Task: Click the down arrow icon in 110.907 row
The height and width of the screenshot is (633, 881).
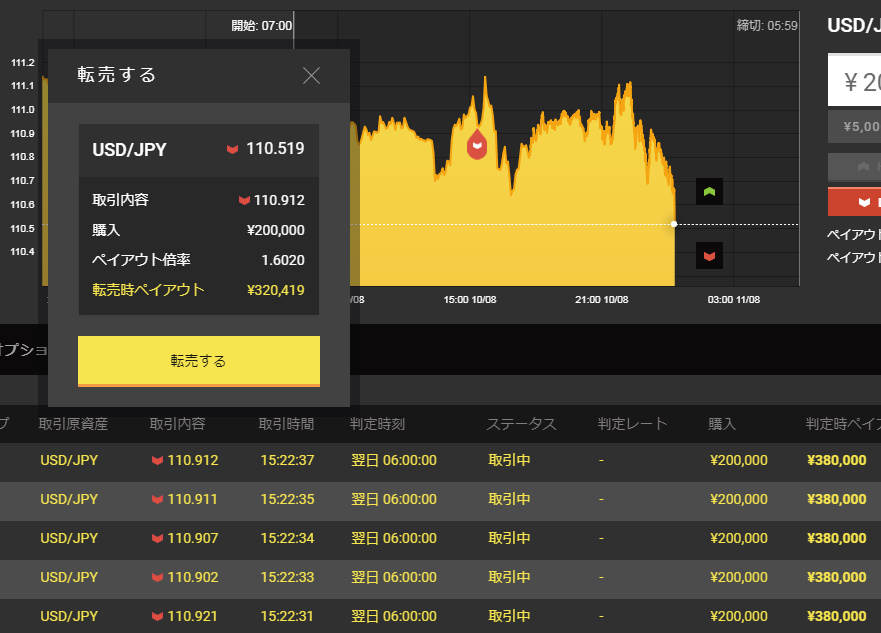Action: [x=157, y=539]
